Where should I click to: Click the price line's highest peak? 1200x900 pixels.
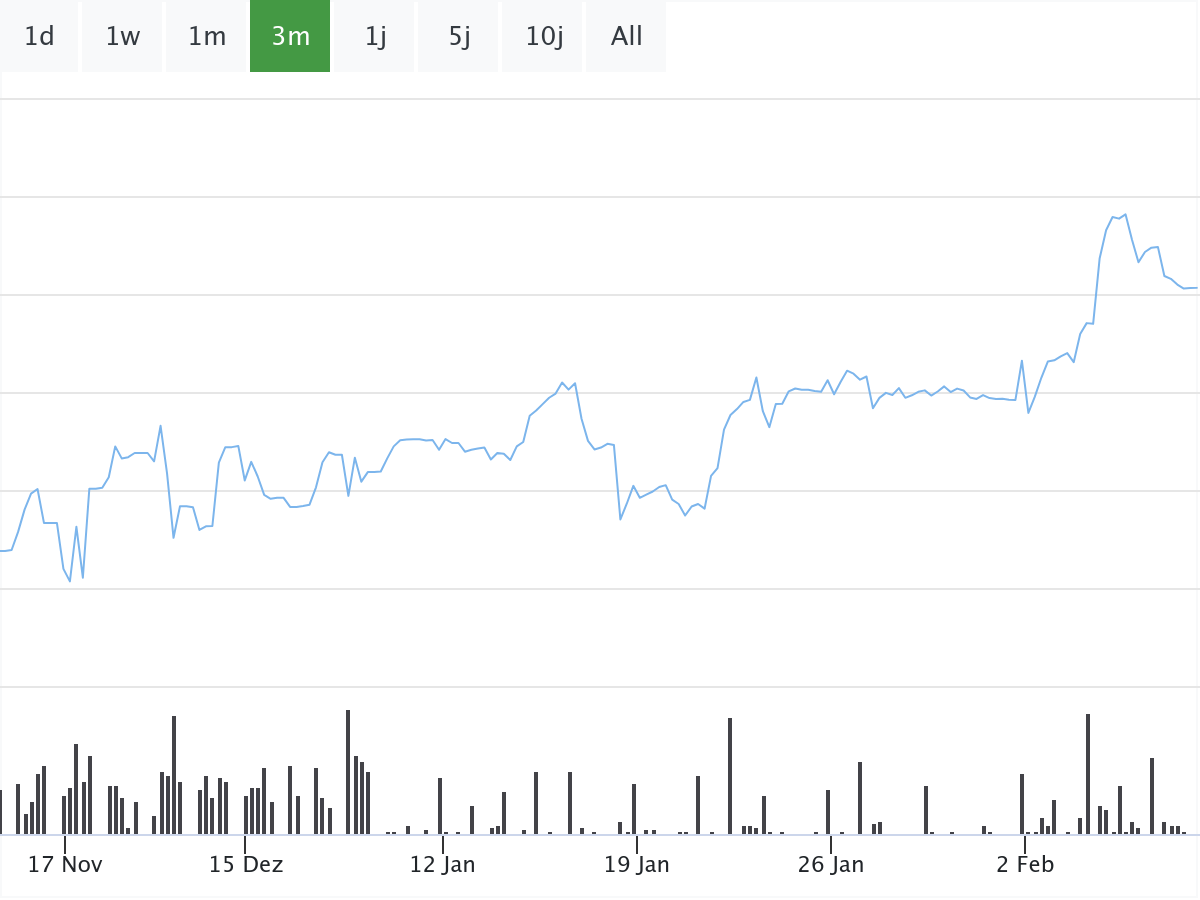coord(1125,214)
